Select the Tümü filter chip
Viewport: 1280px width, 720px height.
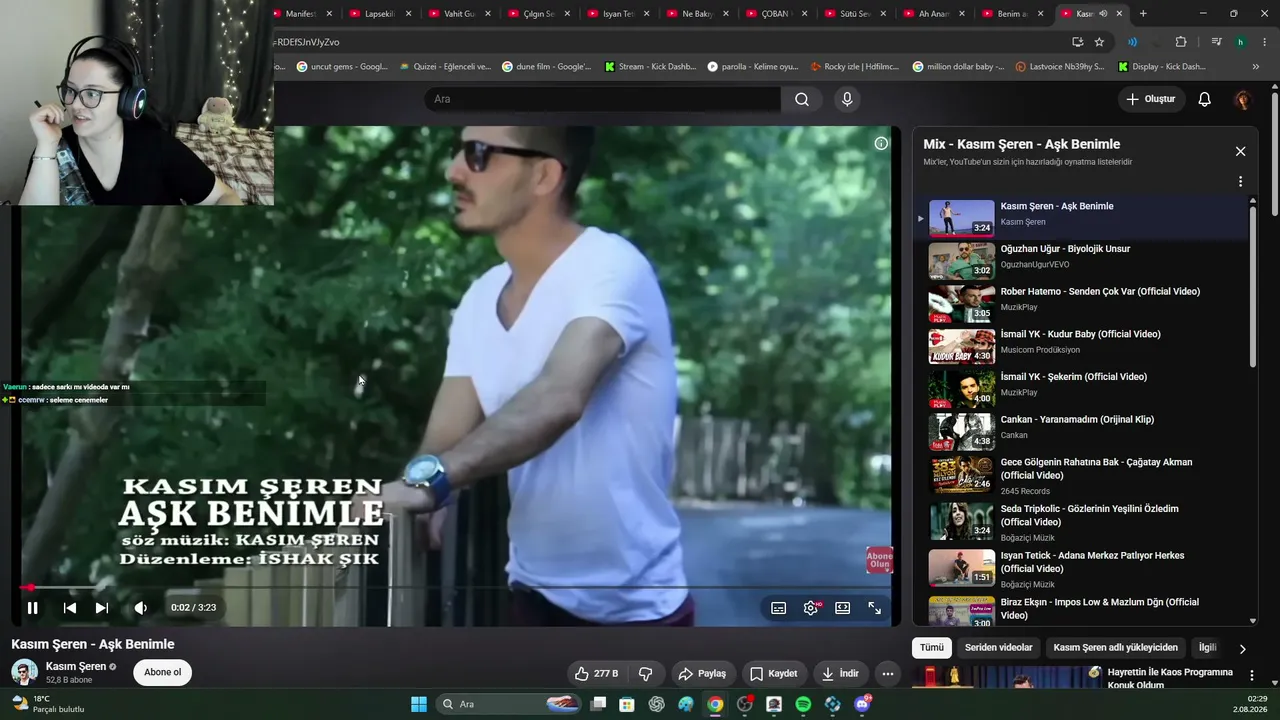pos(932,648)
